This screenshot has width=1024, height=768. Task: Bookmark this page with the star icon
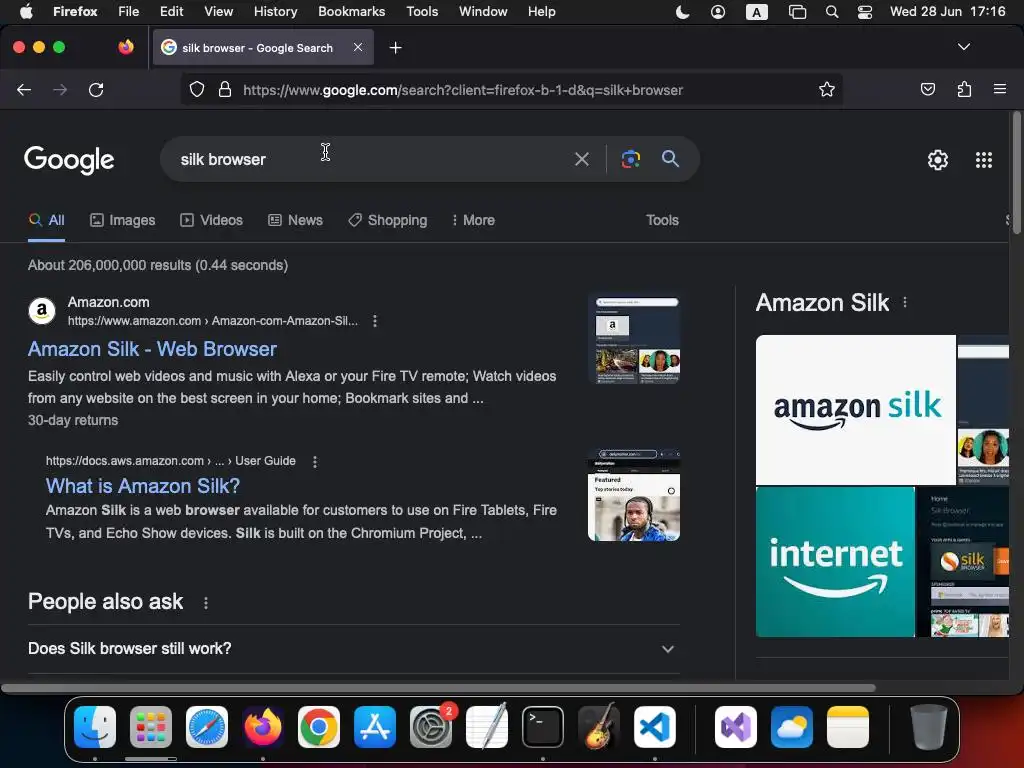[x=827, y=89]
